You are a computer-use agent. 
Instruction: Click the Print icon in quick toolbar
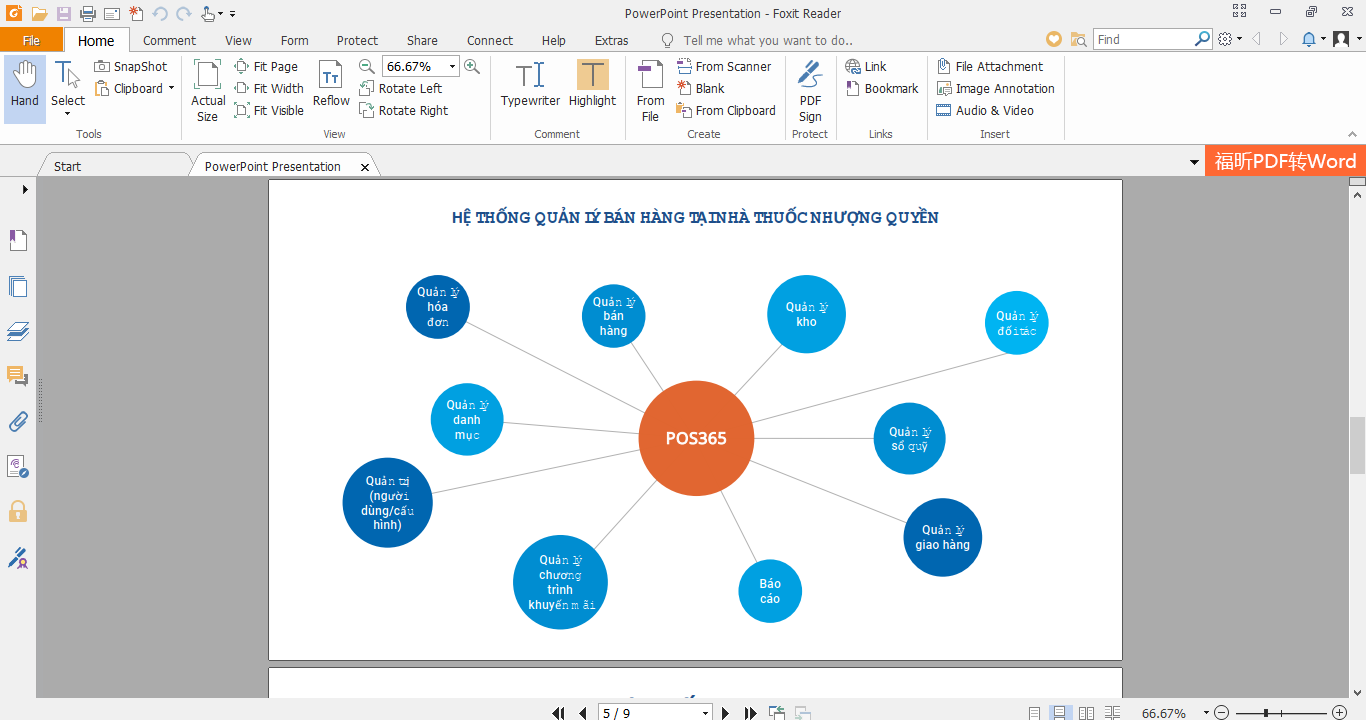pyautogui.click(x=88, y=13)
